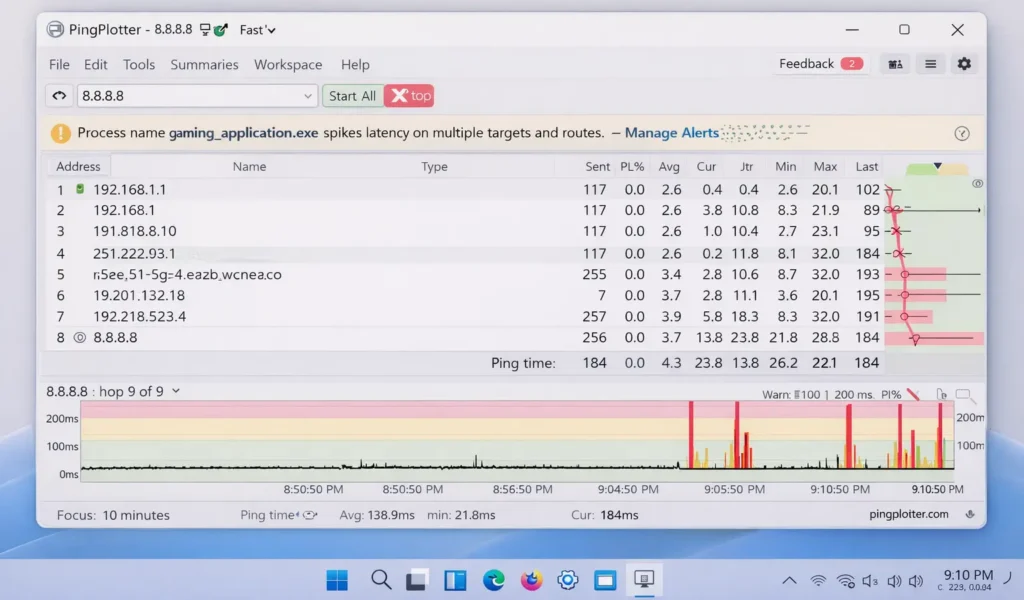Open the Workspace menu
This screenshot has width=1024, height=600.
[288, 65]
